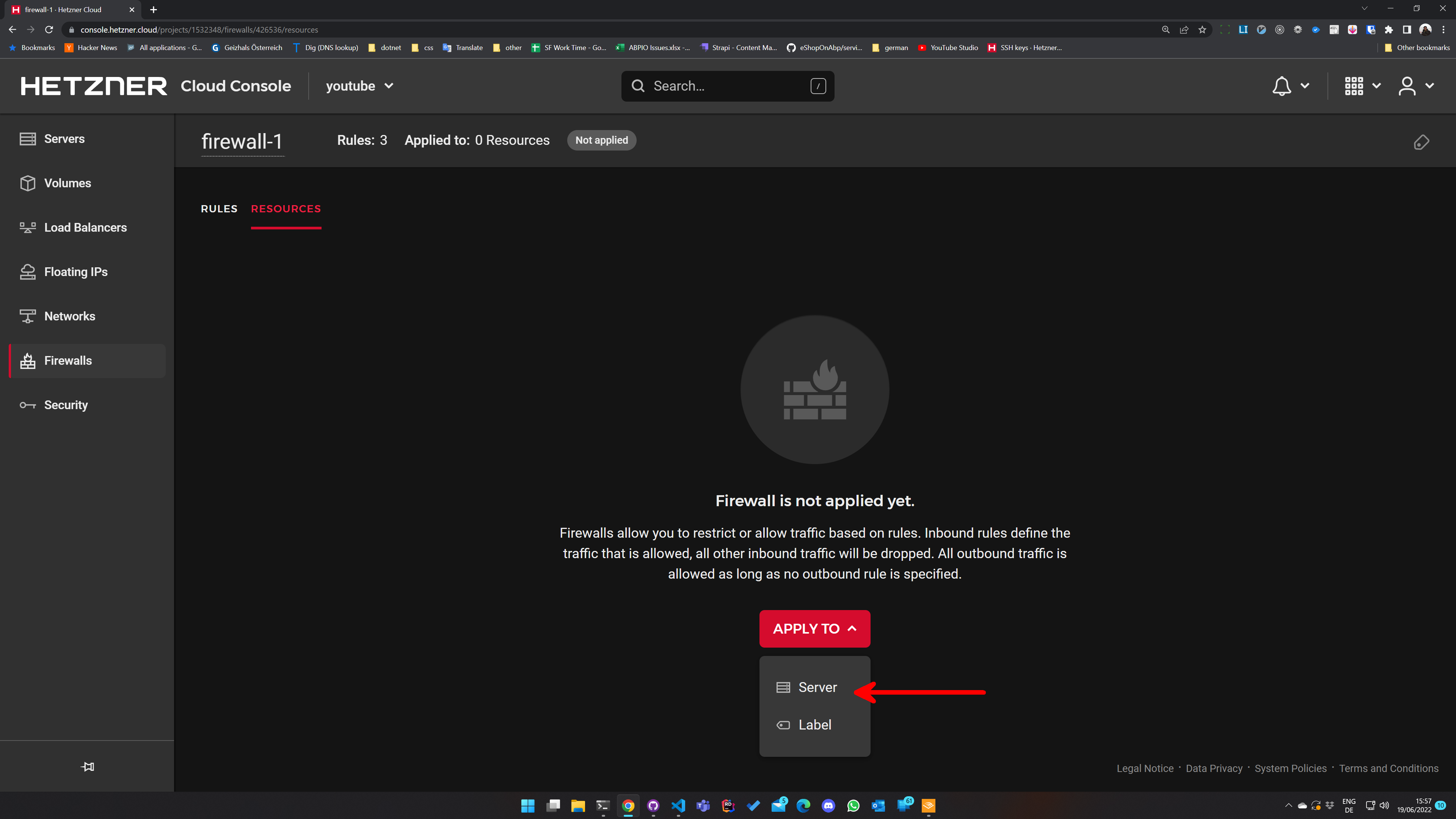The image size is (1456, 819).
Task: Open Networks from the sidebar
Action: tap(69, 317)
